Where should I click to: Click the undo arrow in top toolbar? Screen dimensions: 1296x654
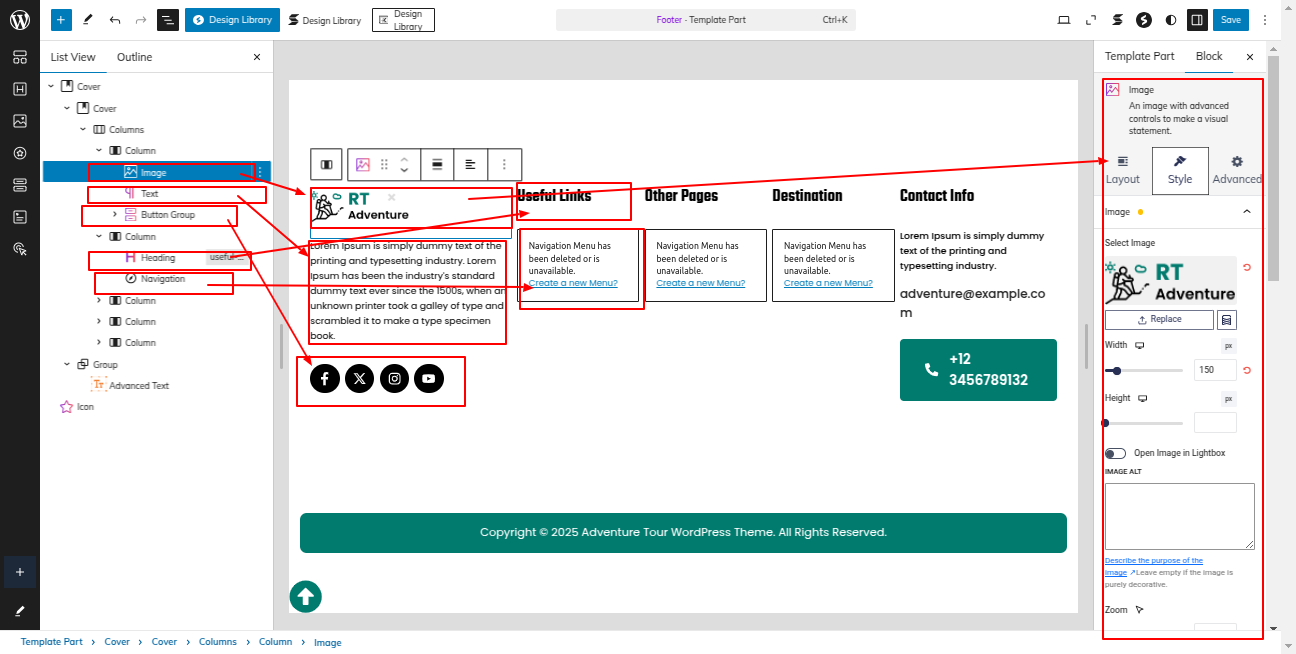point(115,20)
